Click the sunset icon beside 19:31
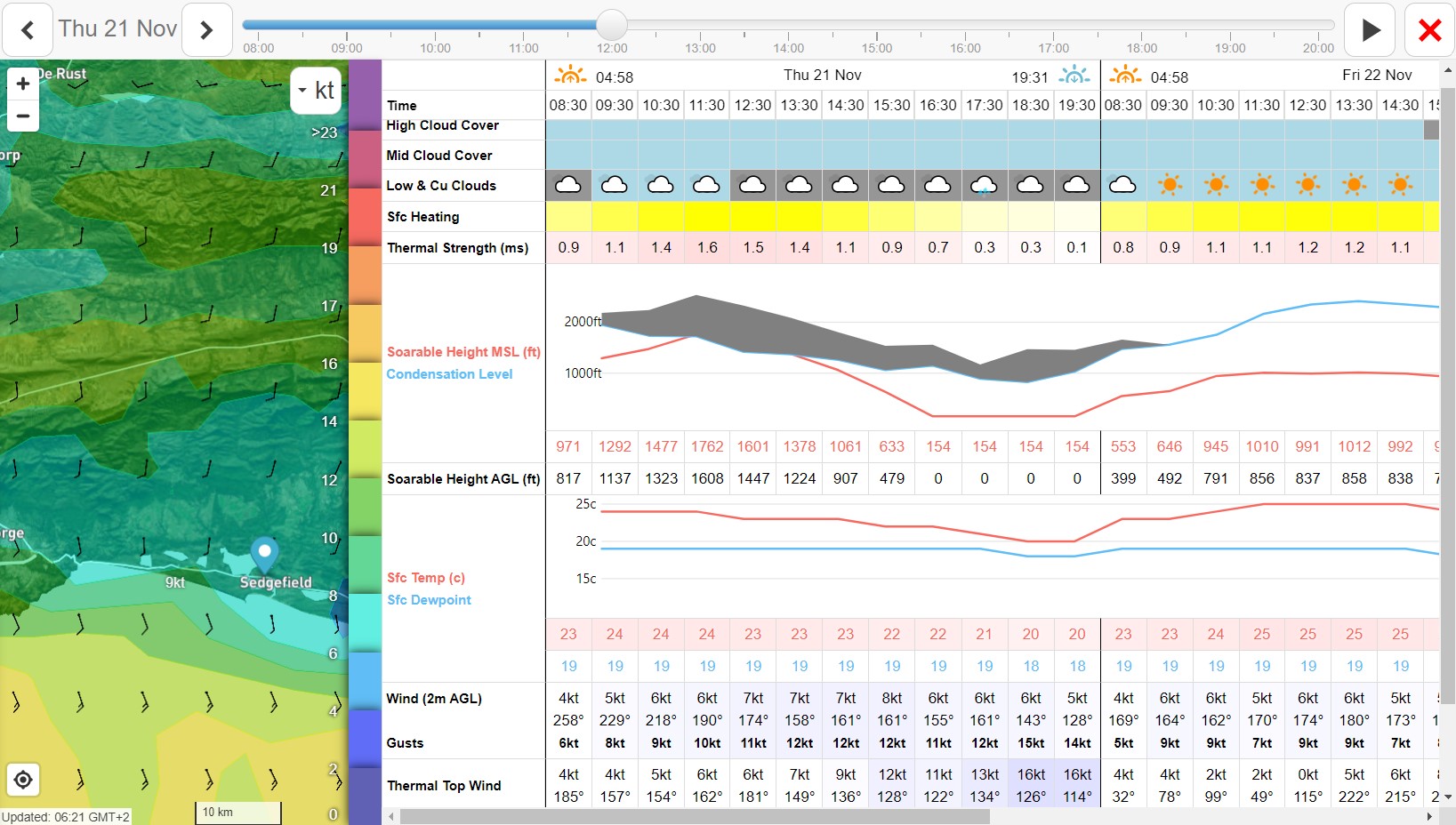 [x=1074, y=75]
